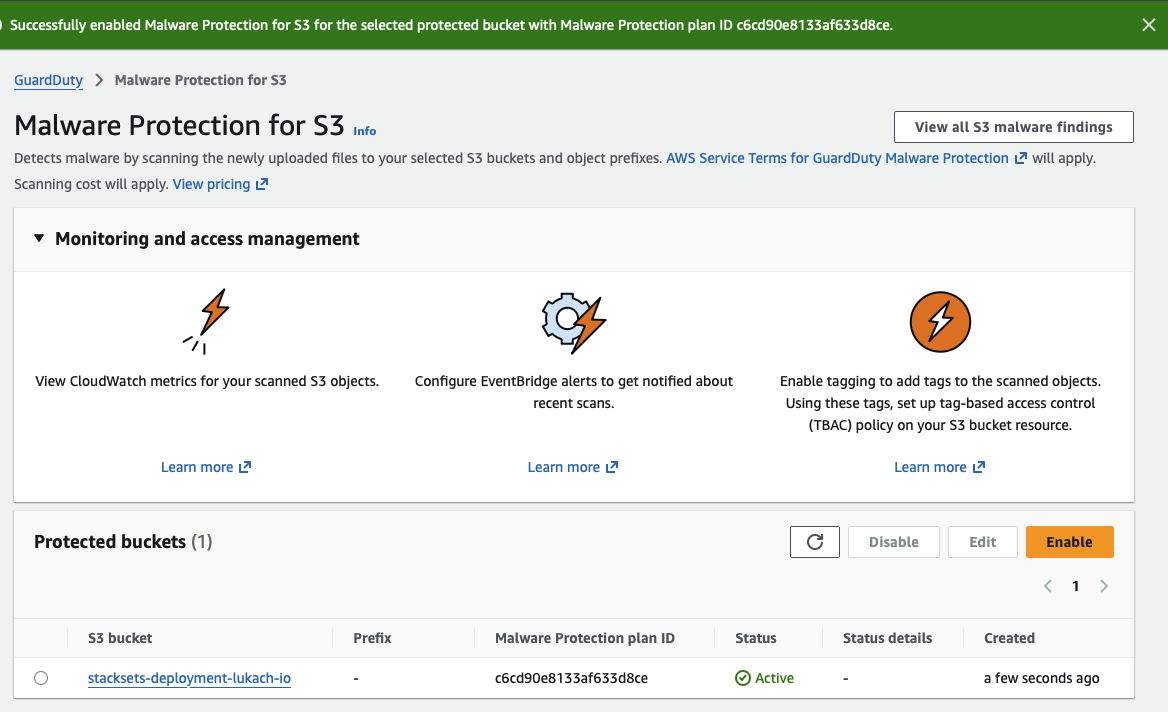1168x712 pixels.
Task: Click the CloudWatch metrics lightning icon
Action: tap(208, 321)
